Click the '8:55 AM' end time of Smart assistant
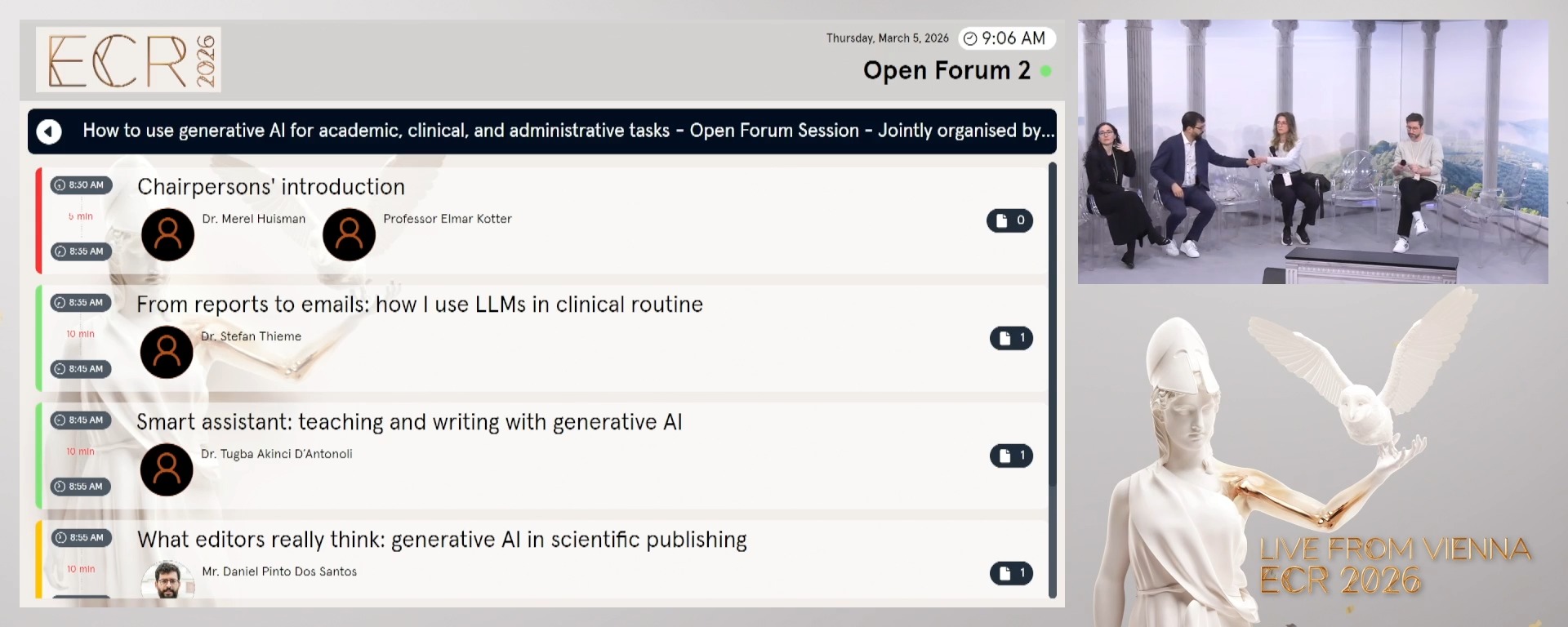 click(x=81, y=487)
